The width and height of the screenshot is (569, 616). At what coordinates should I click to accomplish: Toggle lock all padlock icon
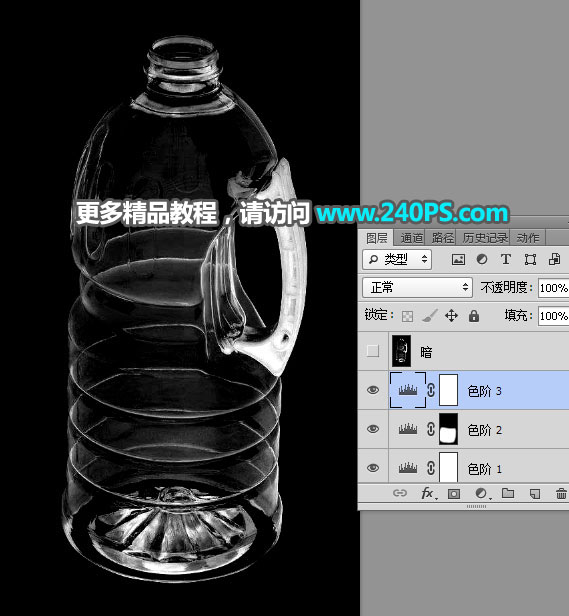tap(474, 315)
